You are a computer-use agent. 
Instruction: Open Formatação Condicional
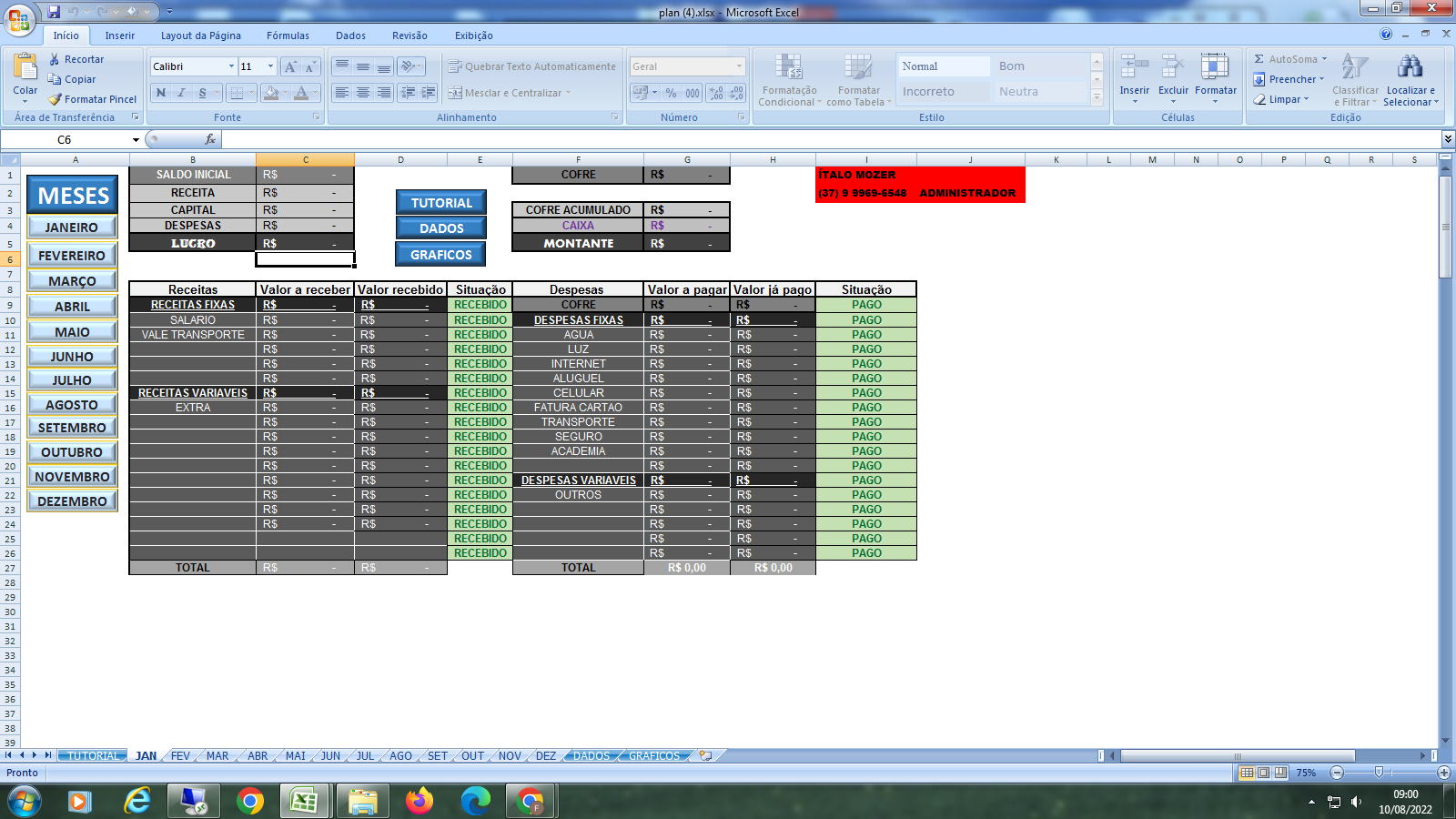(x=789, y=80)
